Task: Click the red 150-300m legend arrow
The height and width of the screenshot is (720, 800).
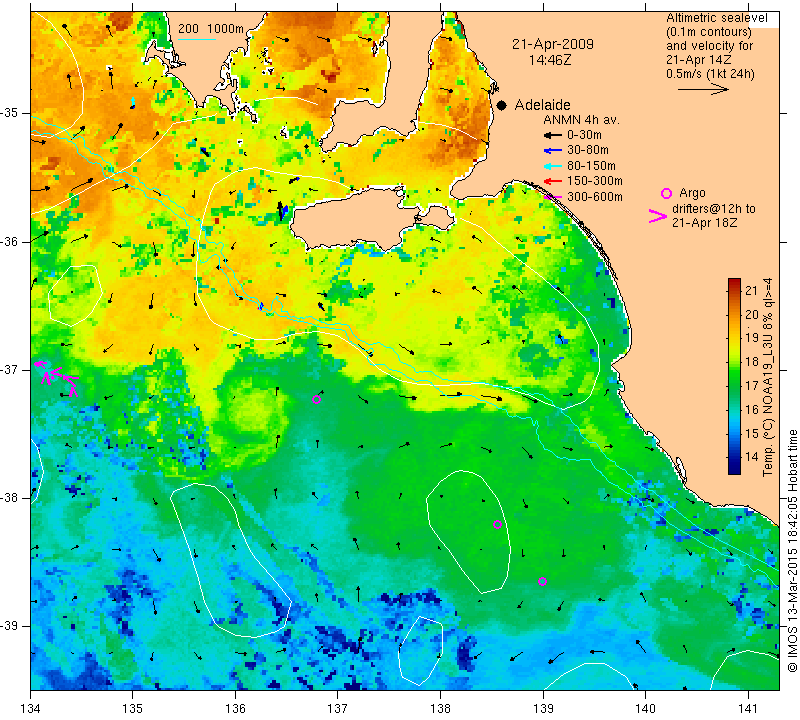Action: click(x=552, y=181)
